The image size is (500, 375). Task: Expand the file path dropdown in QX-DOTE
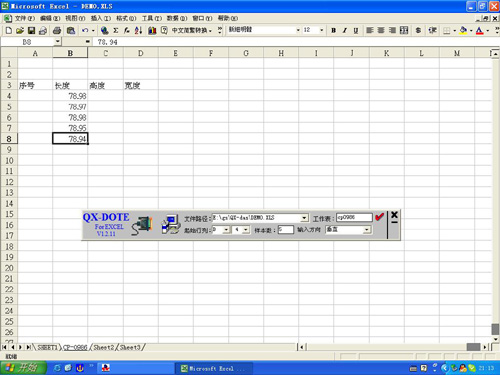click(304, 218)
